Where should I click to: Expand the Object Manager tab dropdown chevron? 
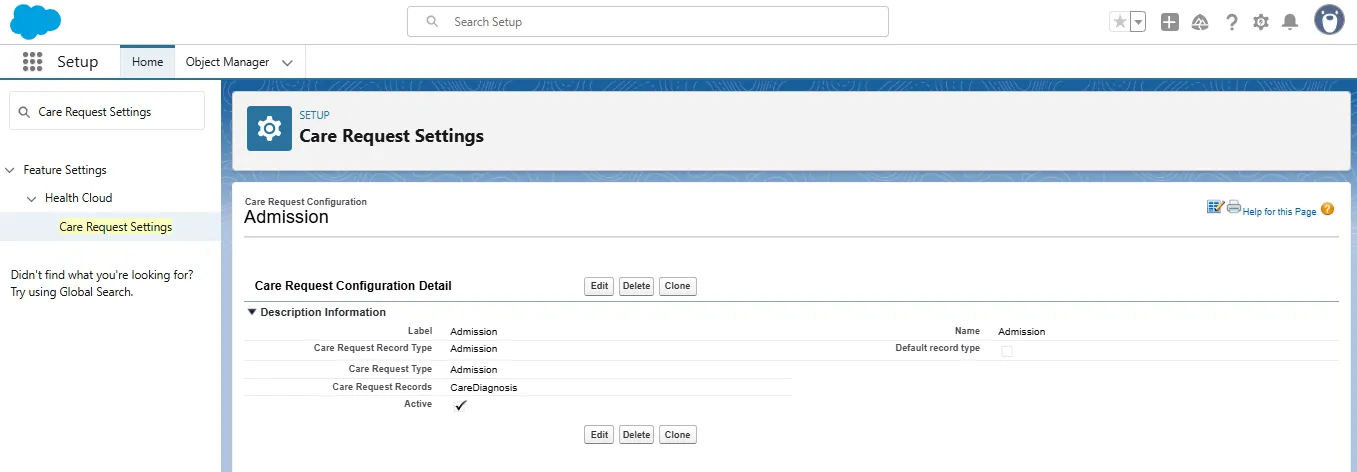[288, 62]
